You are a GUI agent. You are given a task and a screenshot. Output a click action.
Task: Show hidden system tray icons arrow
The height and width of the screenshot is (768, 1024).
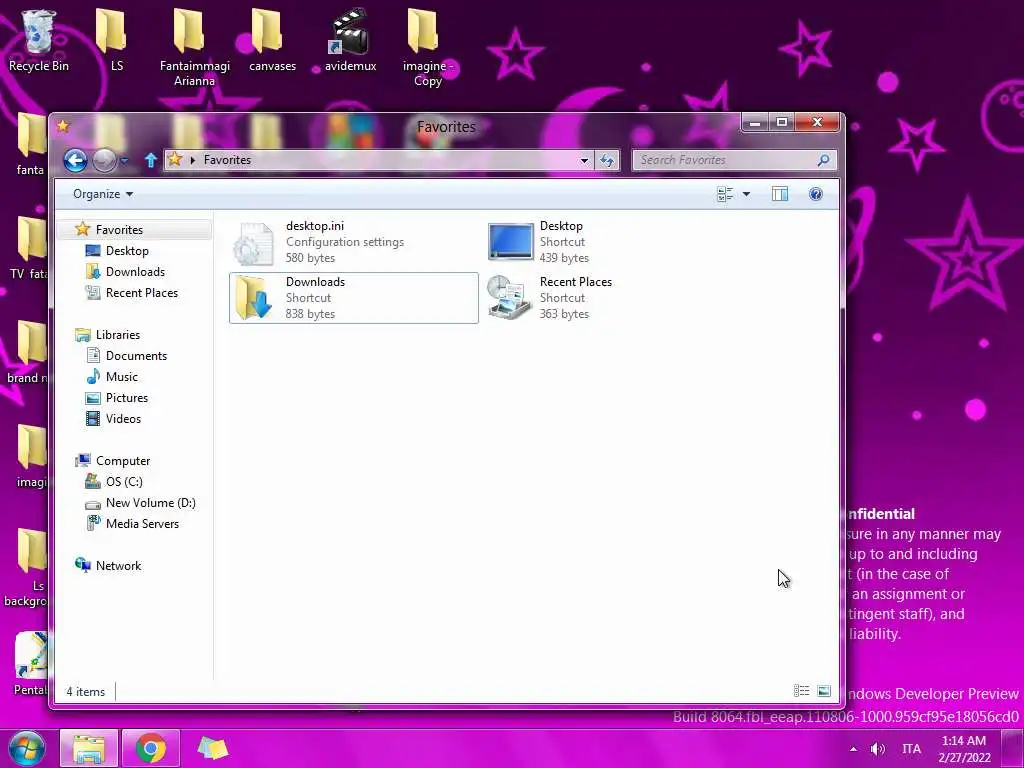853,749
